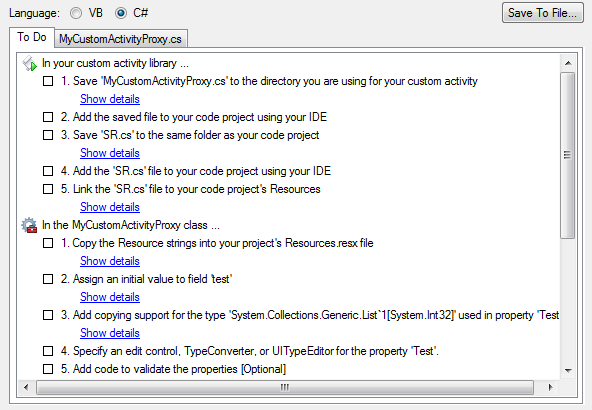Open the MyCustomActivityProxy.cs tab
Screen dimensions: 592x410
coord(120,39)
